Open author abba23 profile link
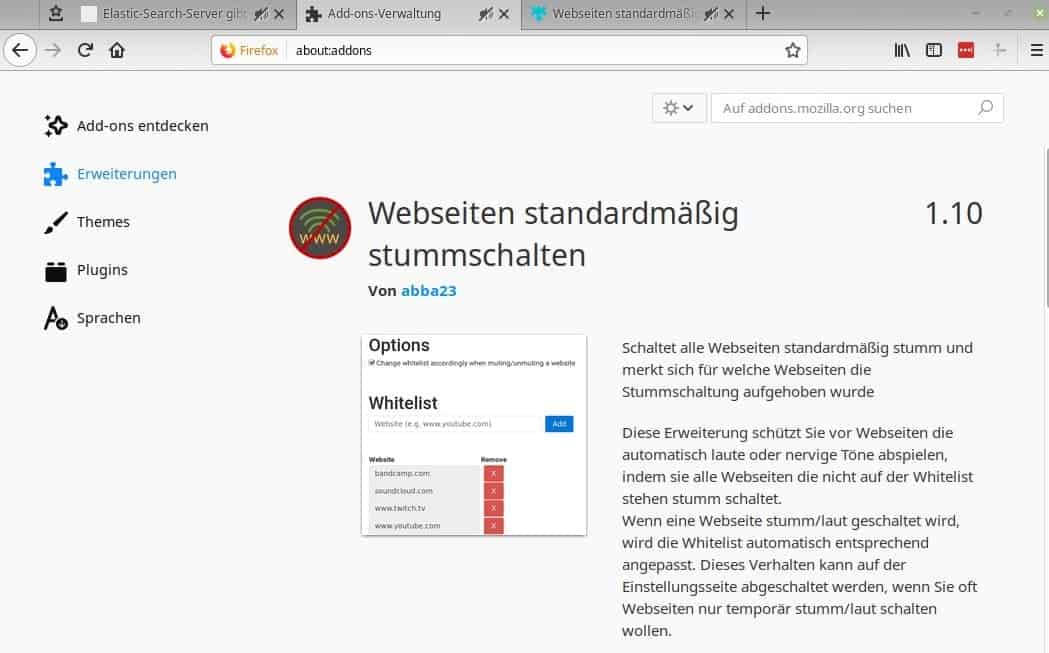1049x653 pixels. click(428, 291)
